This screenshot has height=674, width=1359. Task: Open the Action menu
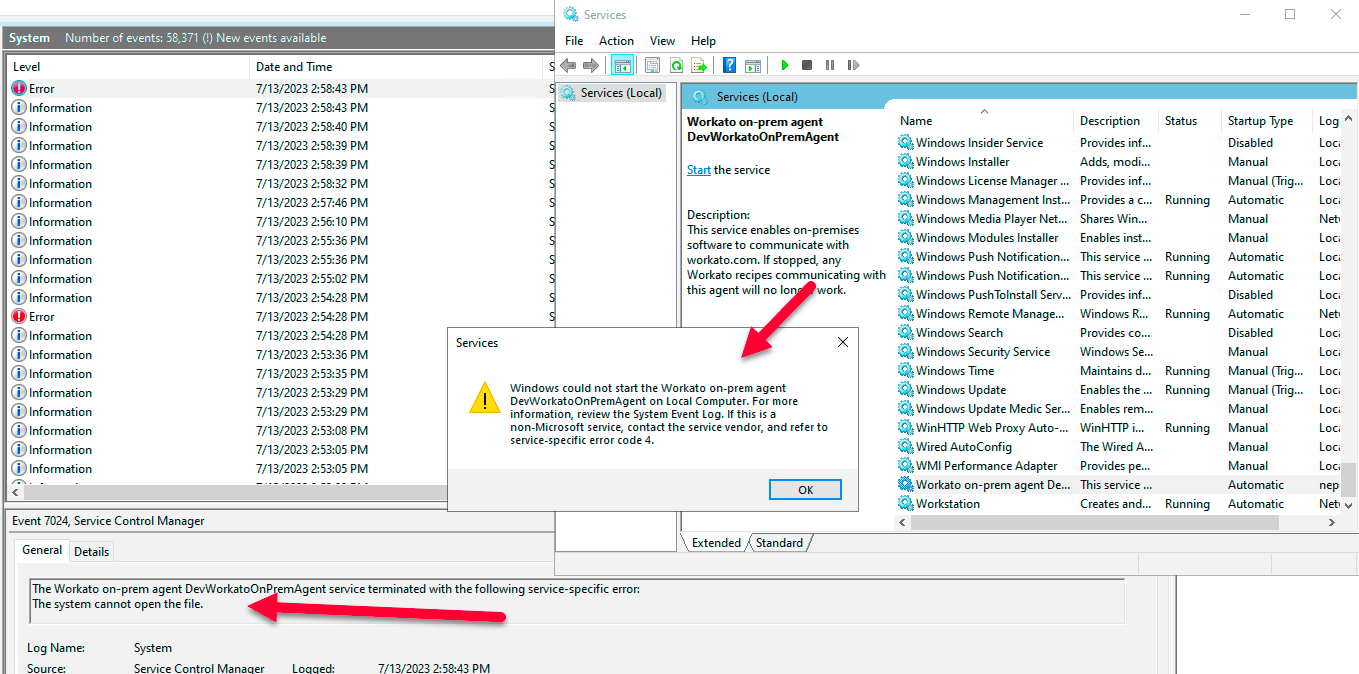tap(616, 41)
